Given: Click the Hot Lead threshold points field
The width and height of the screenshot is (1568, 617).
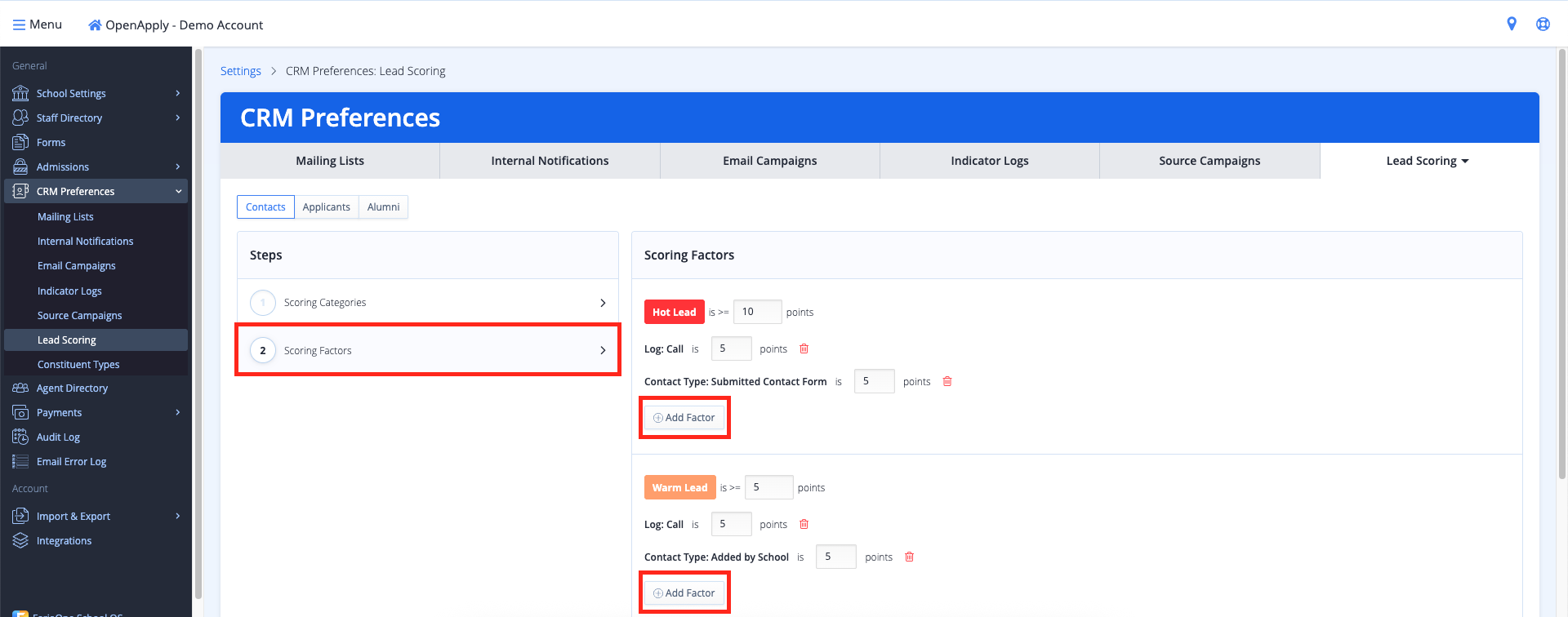Looking at the screenshot, I should point(756,312).
